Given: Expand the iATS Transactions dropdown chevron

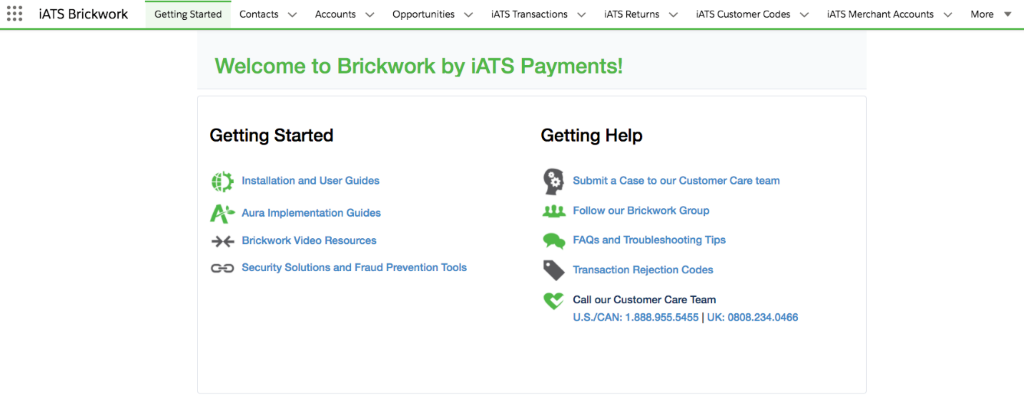Looking at the screenshot, I should pos(581,14).
